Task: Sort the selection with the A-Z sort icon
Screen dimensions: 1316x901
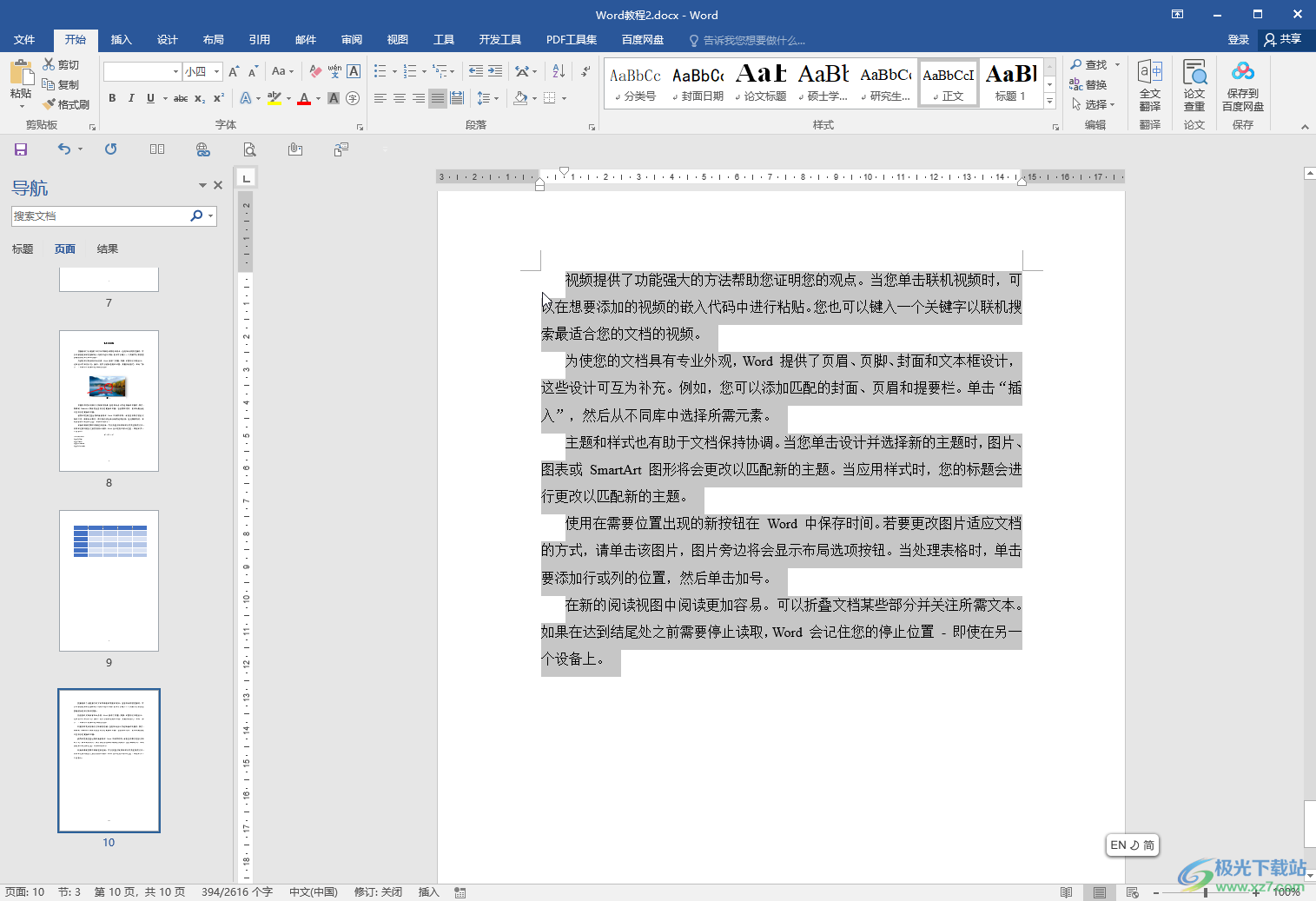Action: (x=559, y=71)
